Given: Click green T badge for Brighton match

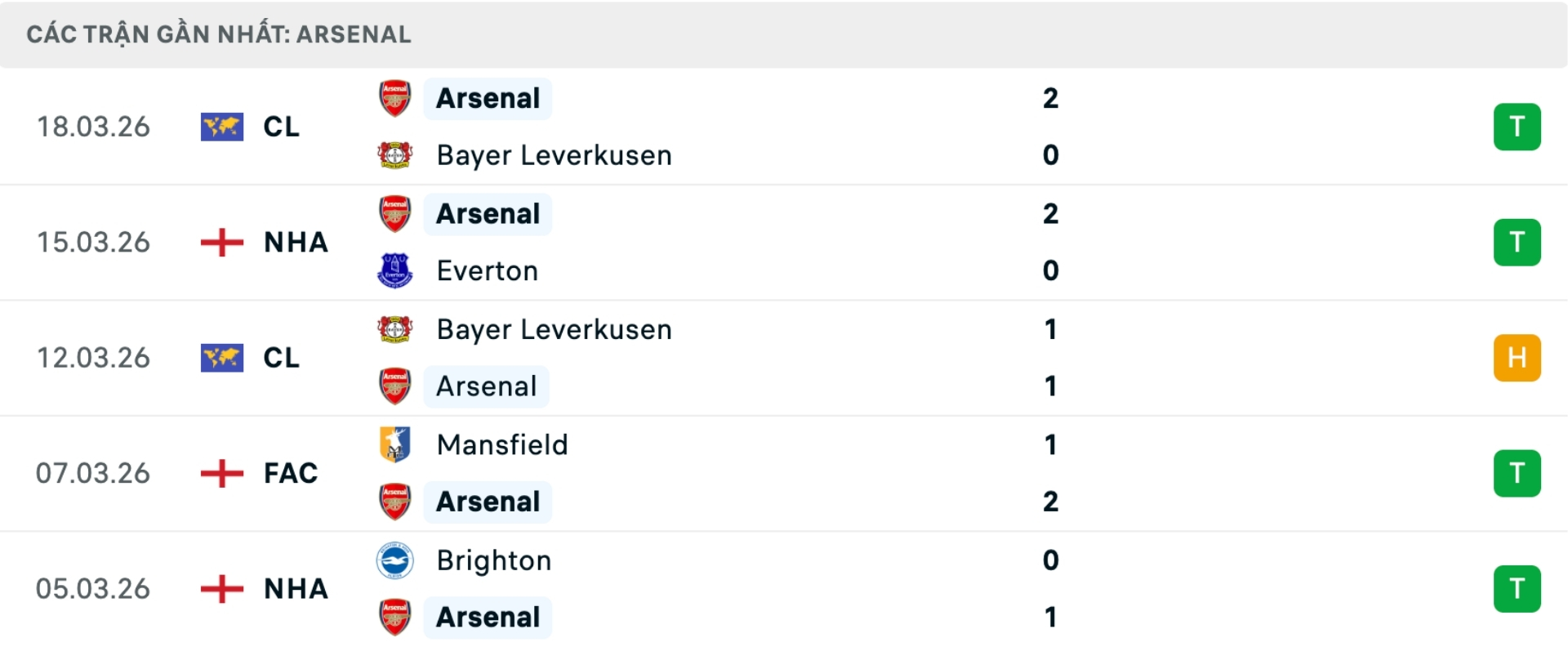Looking at the screenshot, I should pyautogui.click(x=1517, y=588).
